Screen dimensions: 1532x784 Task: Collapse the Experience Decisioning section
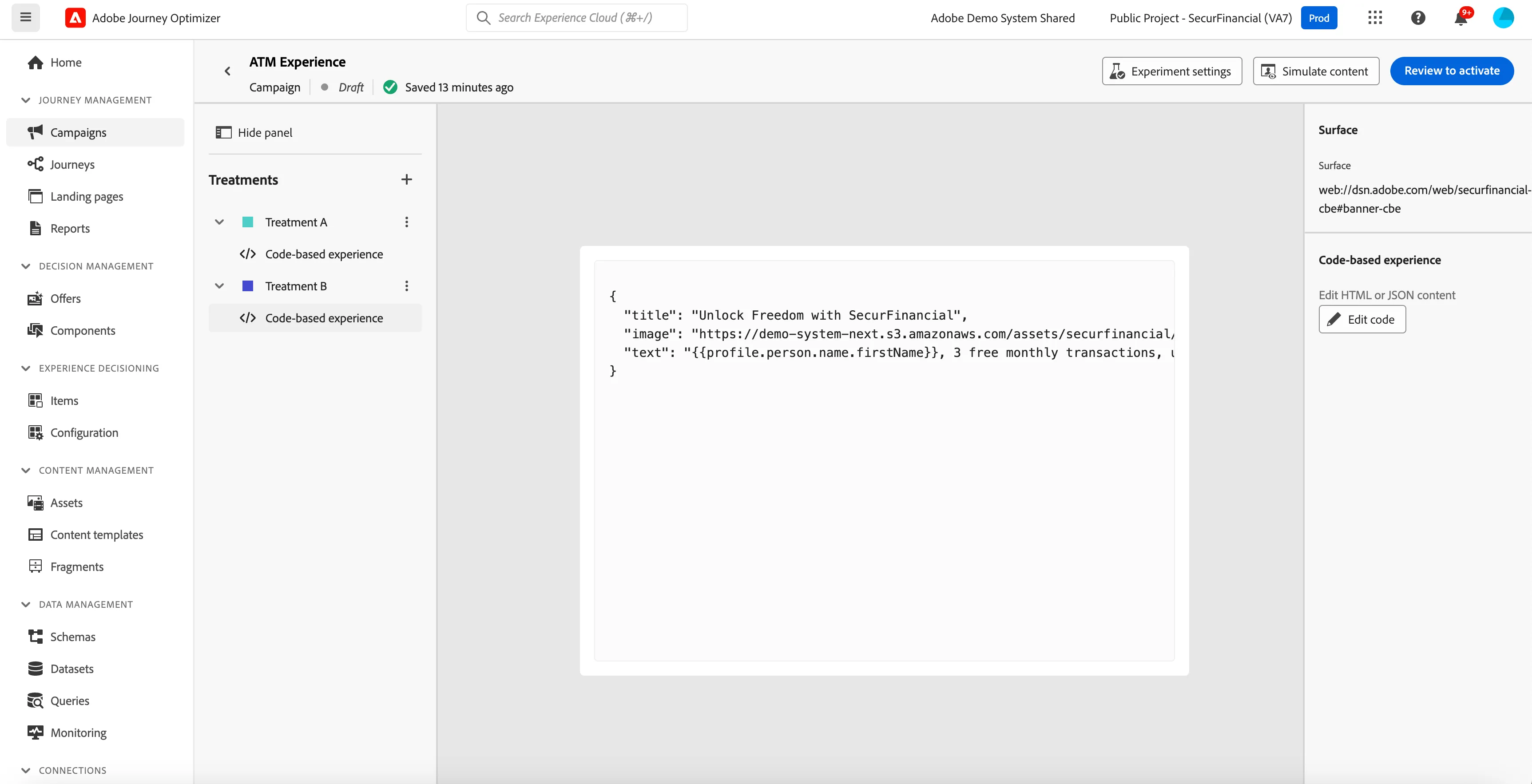click(26, 368)
